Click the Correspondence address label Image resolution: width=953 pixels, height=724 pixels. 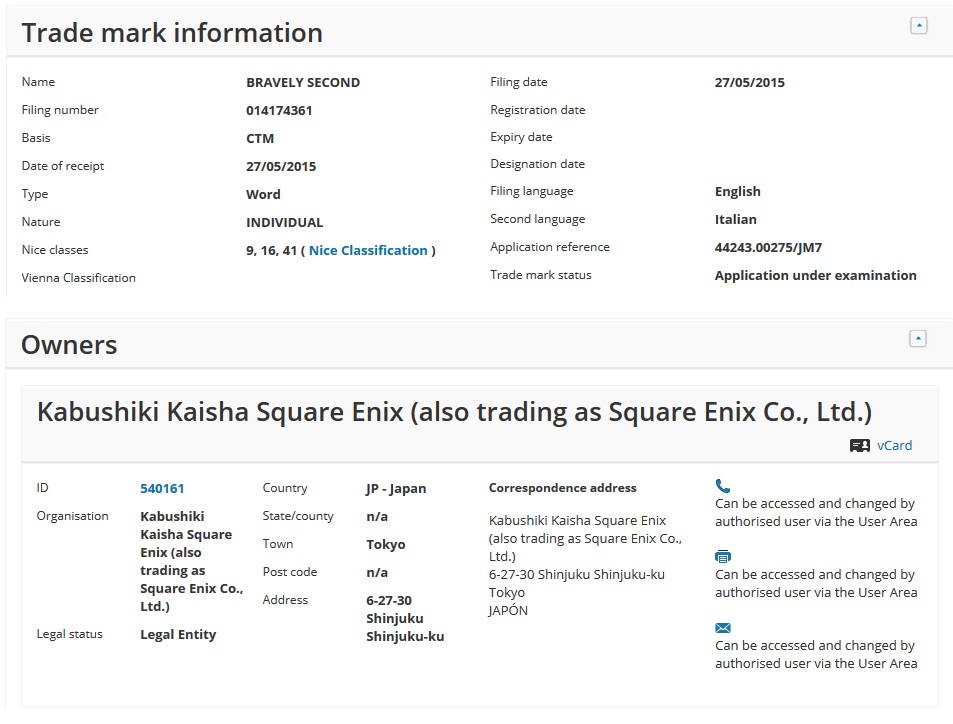562,489
